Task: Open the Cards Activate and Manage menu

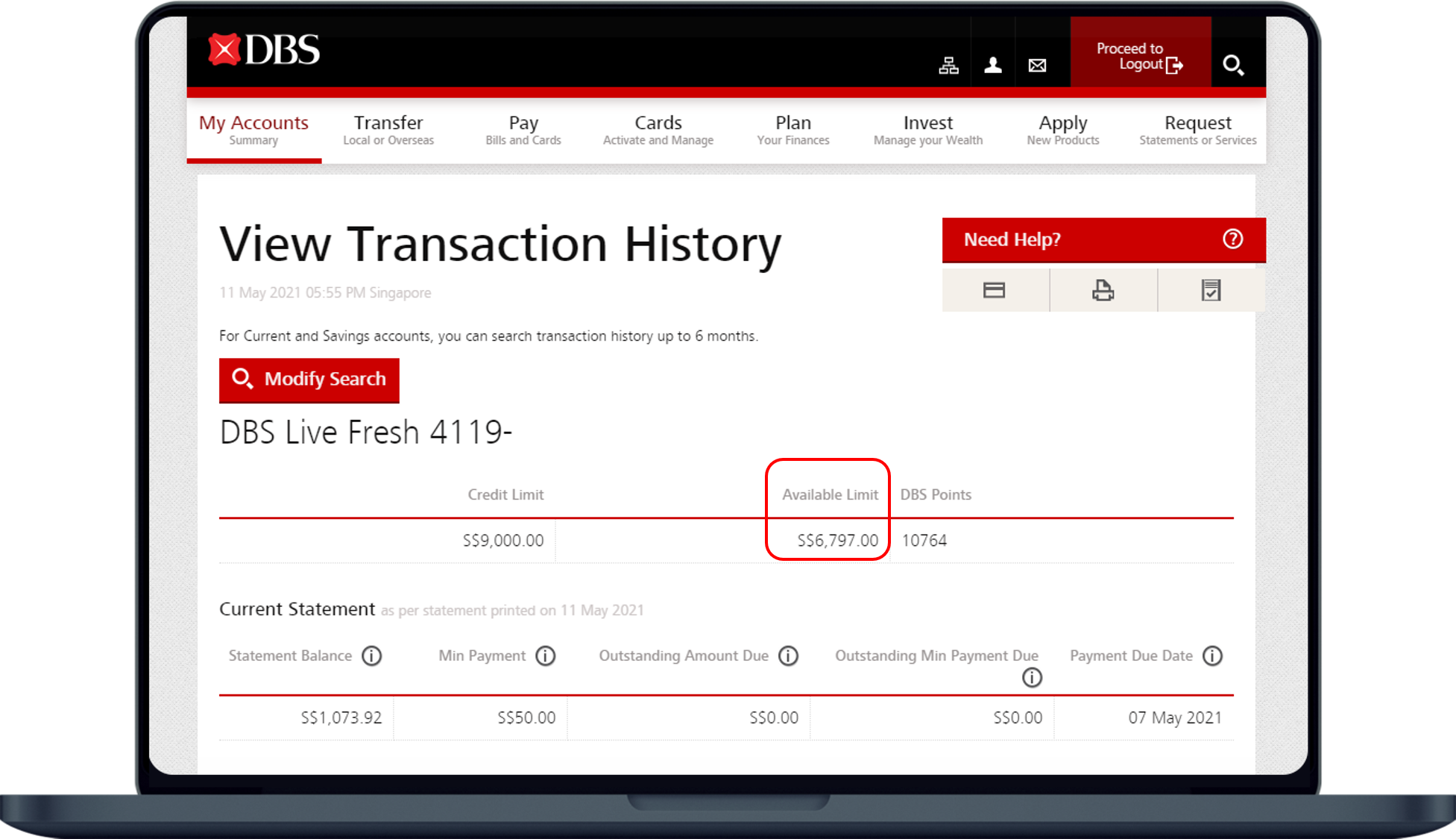Action: 658,130
